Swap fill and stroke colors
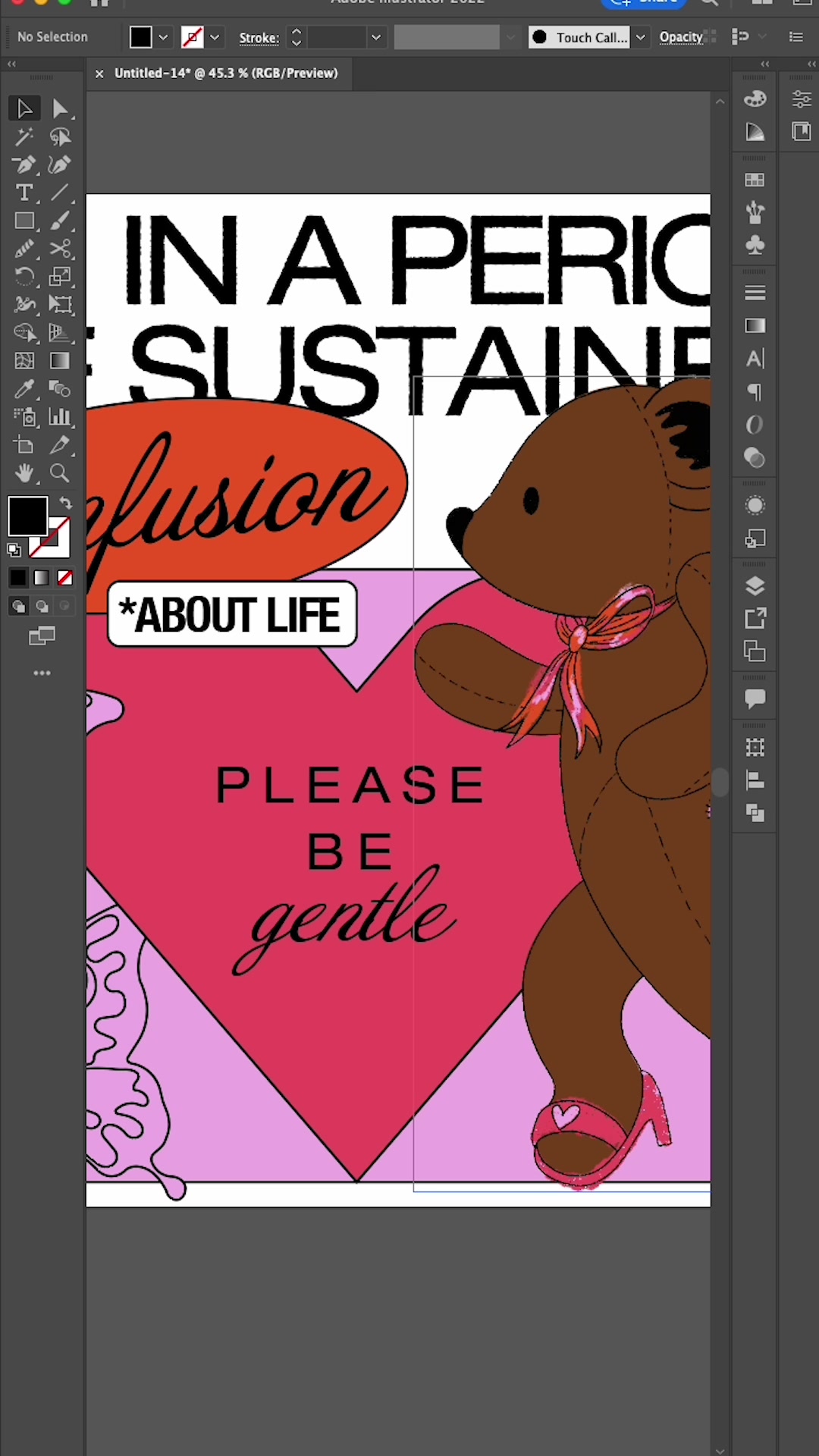819x1456 pixels. (66, 503)
